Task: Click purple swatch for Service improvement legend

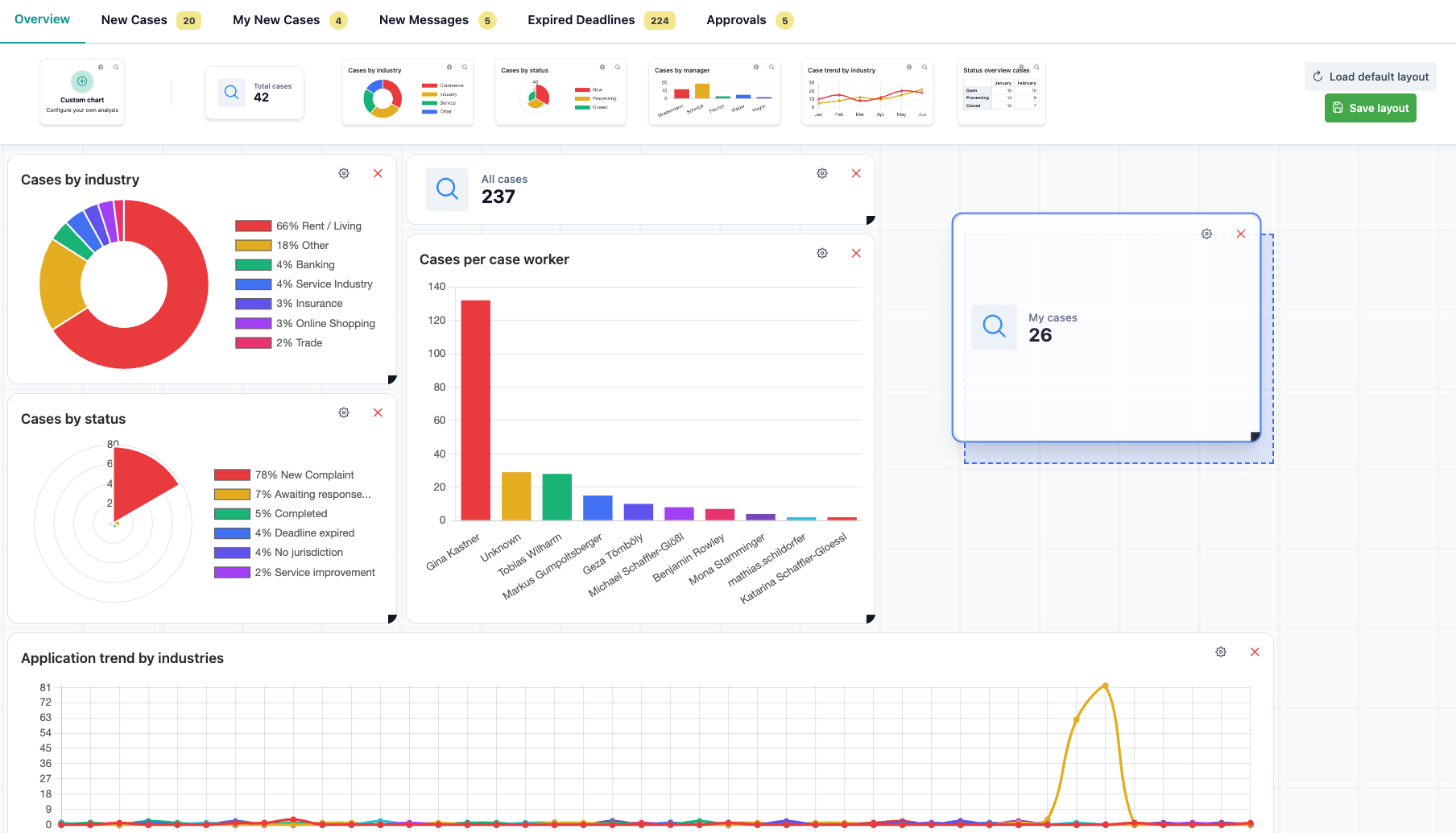Action: pos(232,572)
